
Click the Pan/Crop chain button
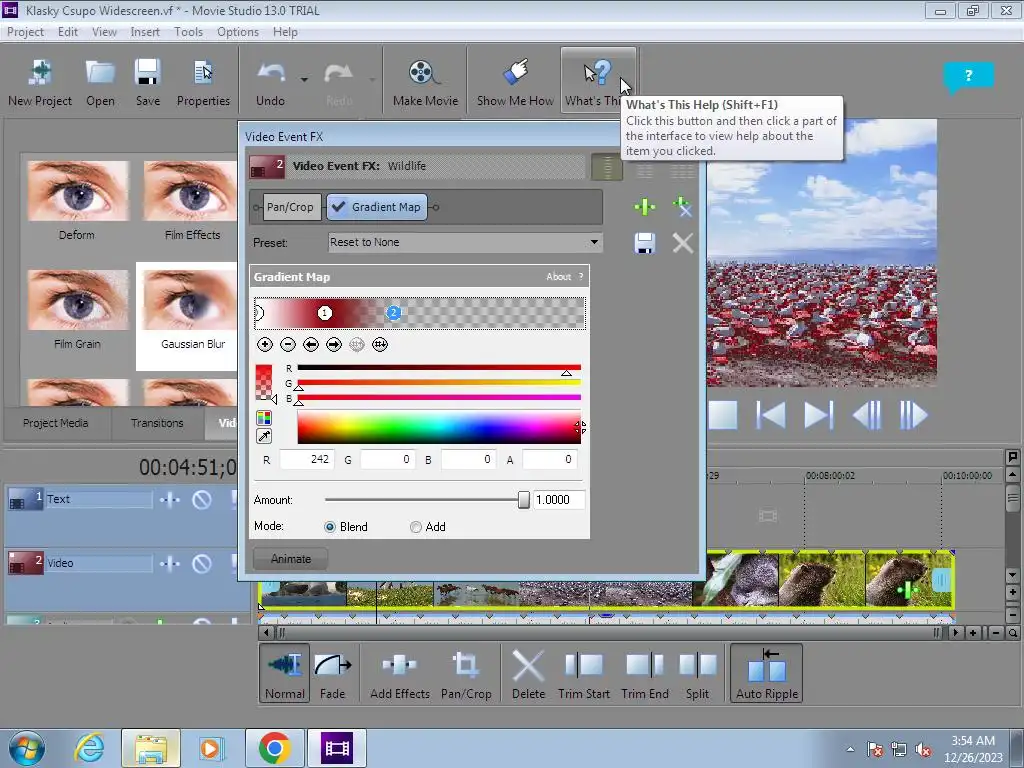[290, 207]
